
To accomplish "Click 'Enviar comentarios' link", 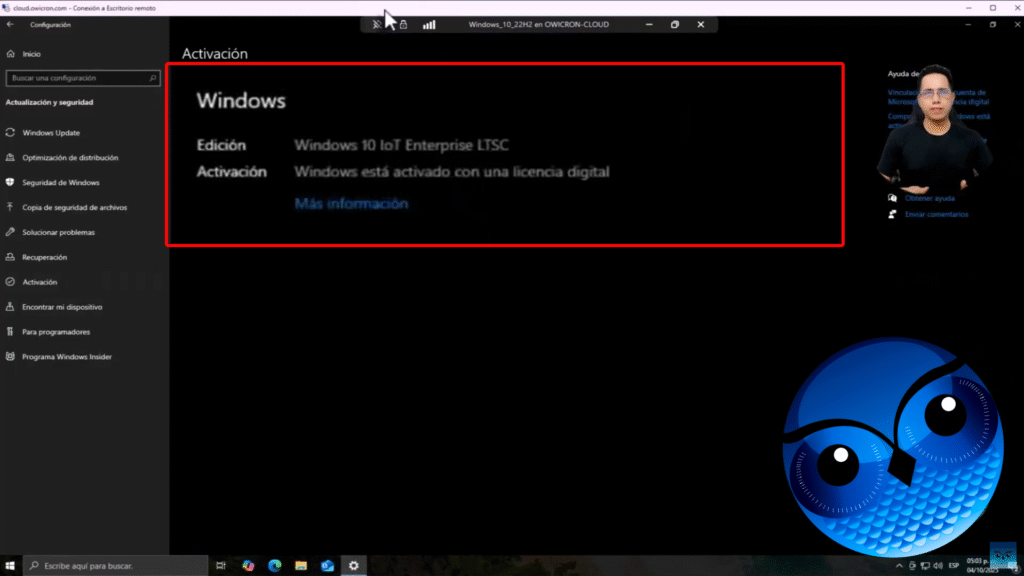I will click(936, 214).
